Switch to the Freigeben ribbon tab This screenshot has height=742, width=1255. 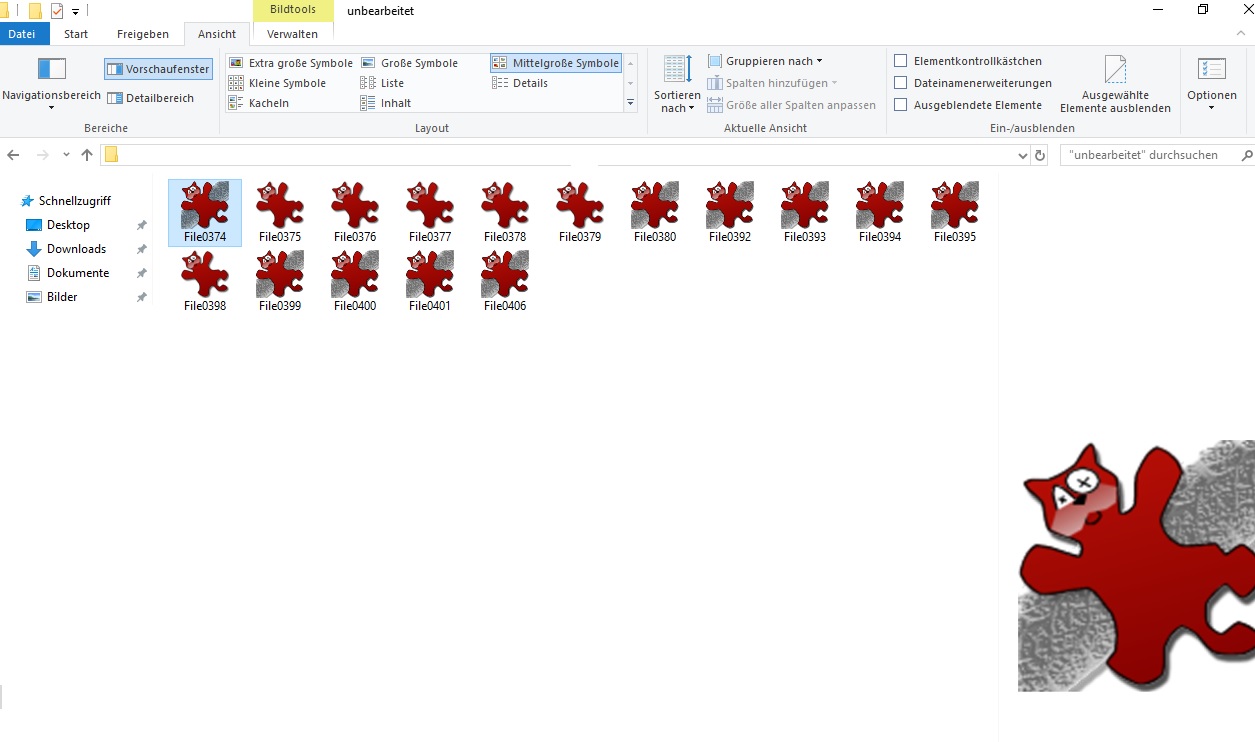coord(142,34)
